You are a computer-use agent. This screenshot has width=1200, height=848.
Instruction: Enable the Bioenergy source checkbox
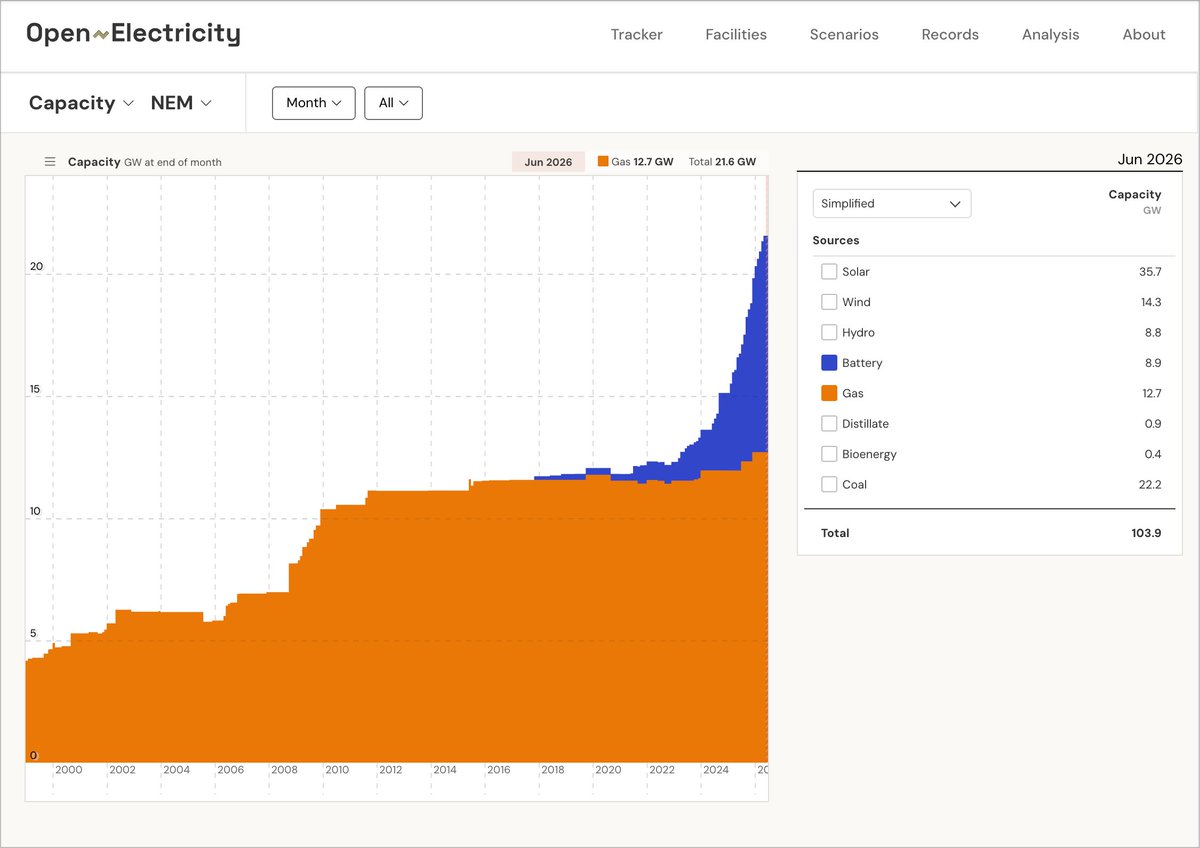(x=829, y=454)
